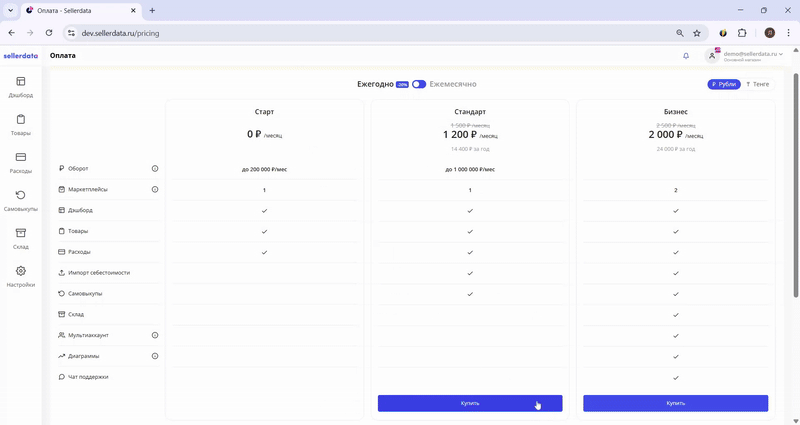
Task: Go to Товары in the sidebar
Action: coord(20,124)
